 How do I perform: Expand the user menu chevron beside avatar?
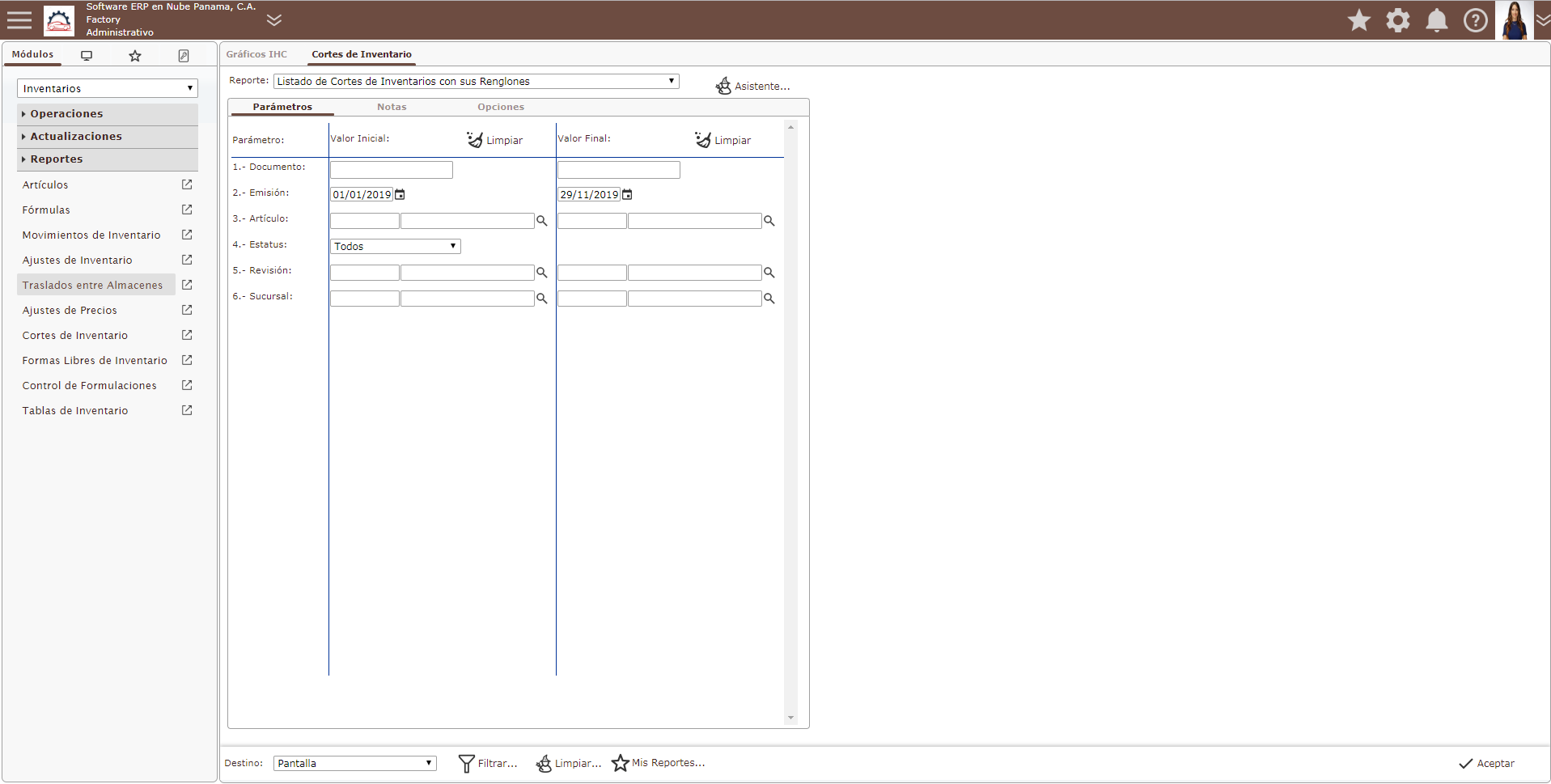click(x=1543, y=21)
